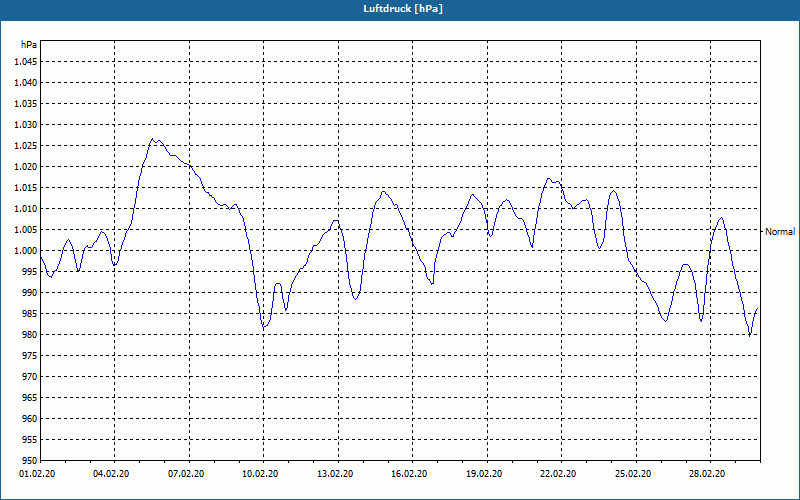Click the 22.02.20 date label

(558, 474)
